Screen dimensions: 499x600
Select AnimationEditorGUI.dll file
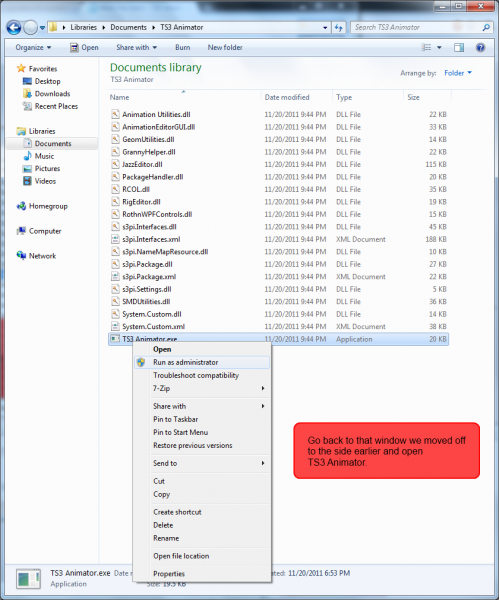(158, 127)
